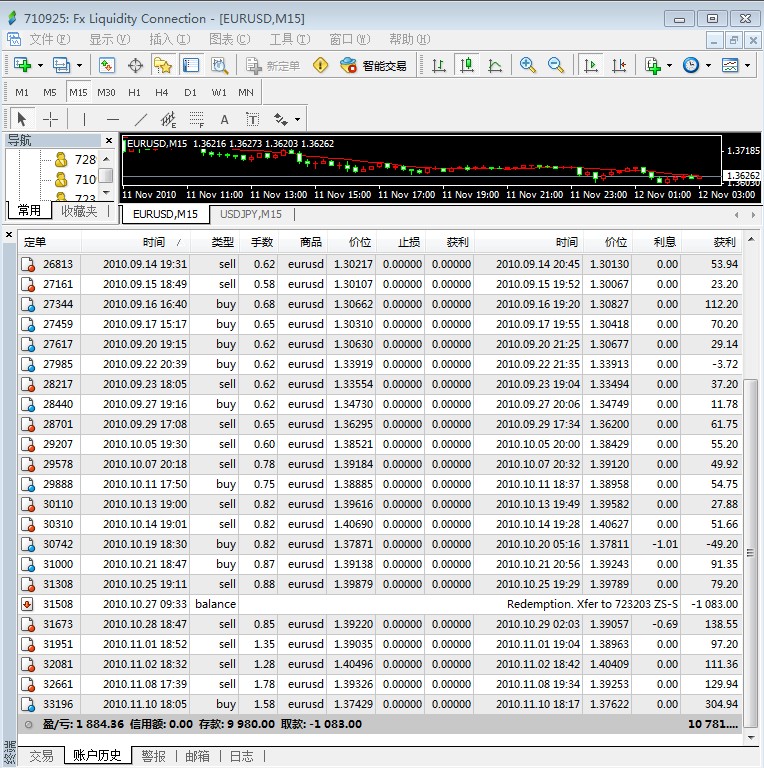Open the Market Watch window icon
Image resolution: width=764 pixels, height=768 pixels.
tap(107, 65)
